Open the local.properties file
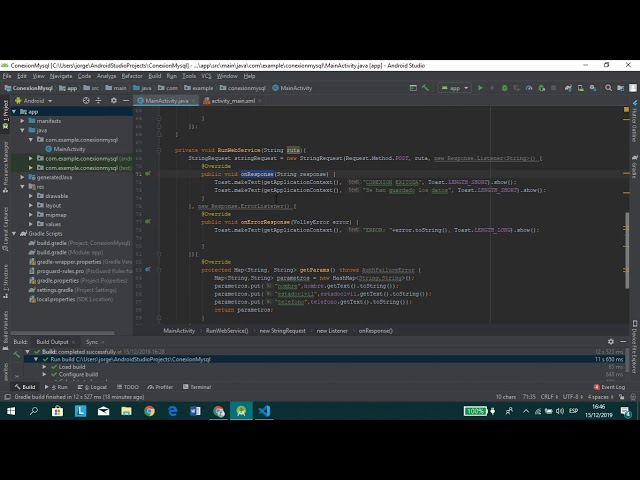The height and width of the screenshot is (480, 640). pyautogui.click(x=71, y=299)
